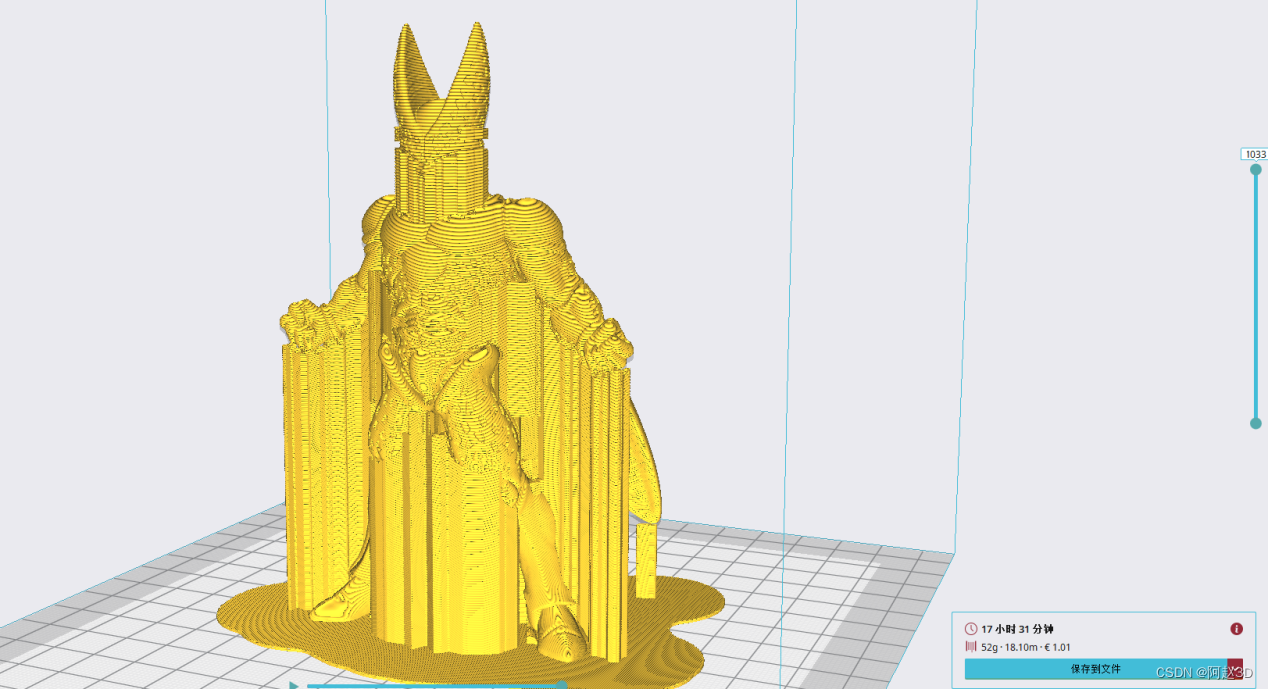The image size is (1268, 689).
Task: Click the layer number field showing 1033
Action: [1254, 154]
